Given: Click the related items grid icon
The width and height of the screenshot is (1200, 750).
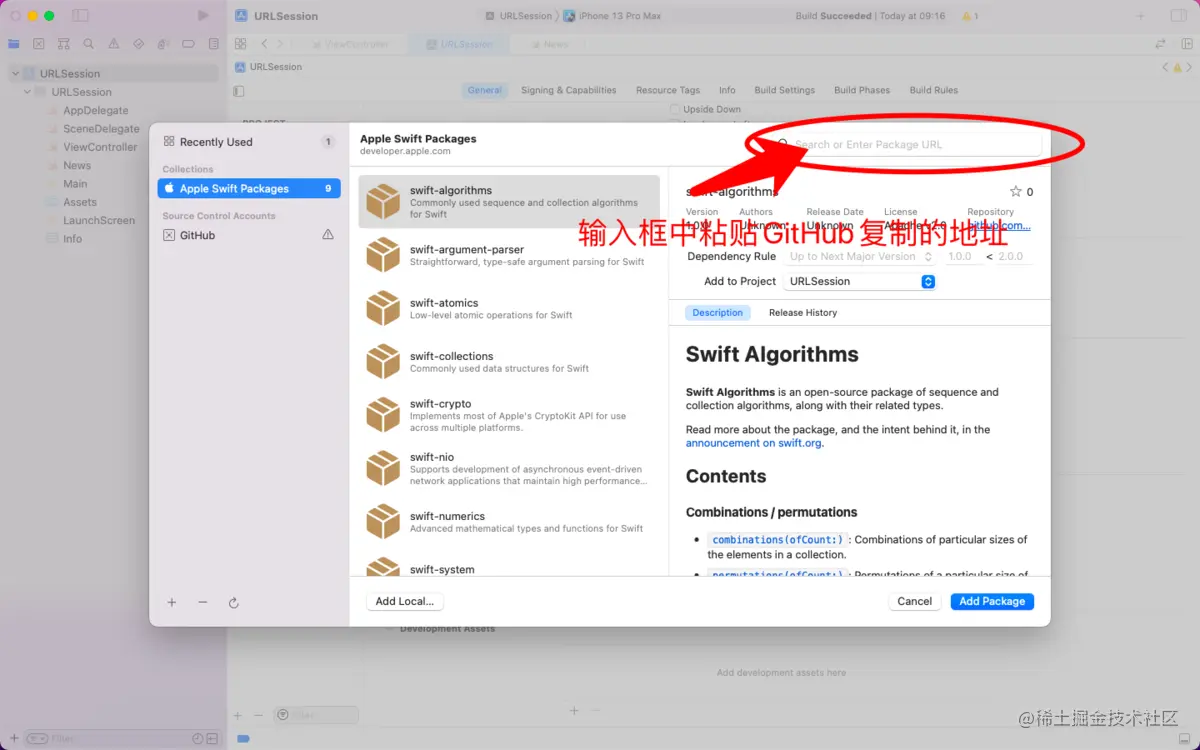Looking at the screenshot, I should 240,44.
